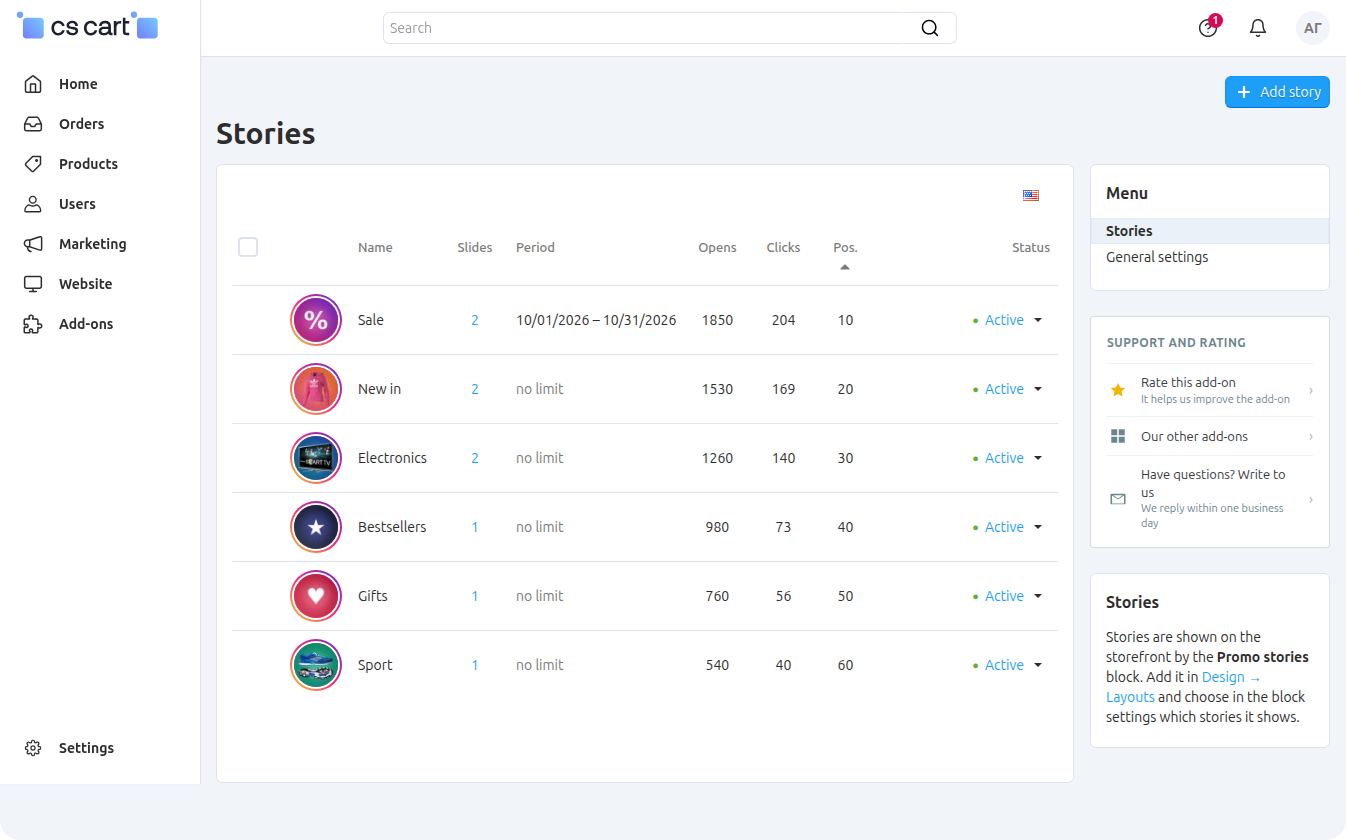The width and height of the screenshot is (1346, 840).
Task: Click the envelope icon beside Have questions
Action: (1118, 499)
